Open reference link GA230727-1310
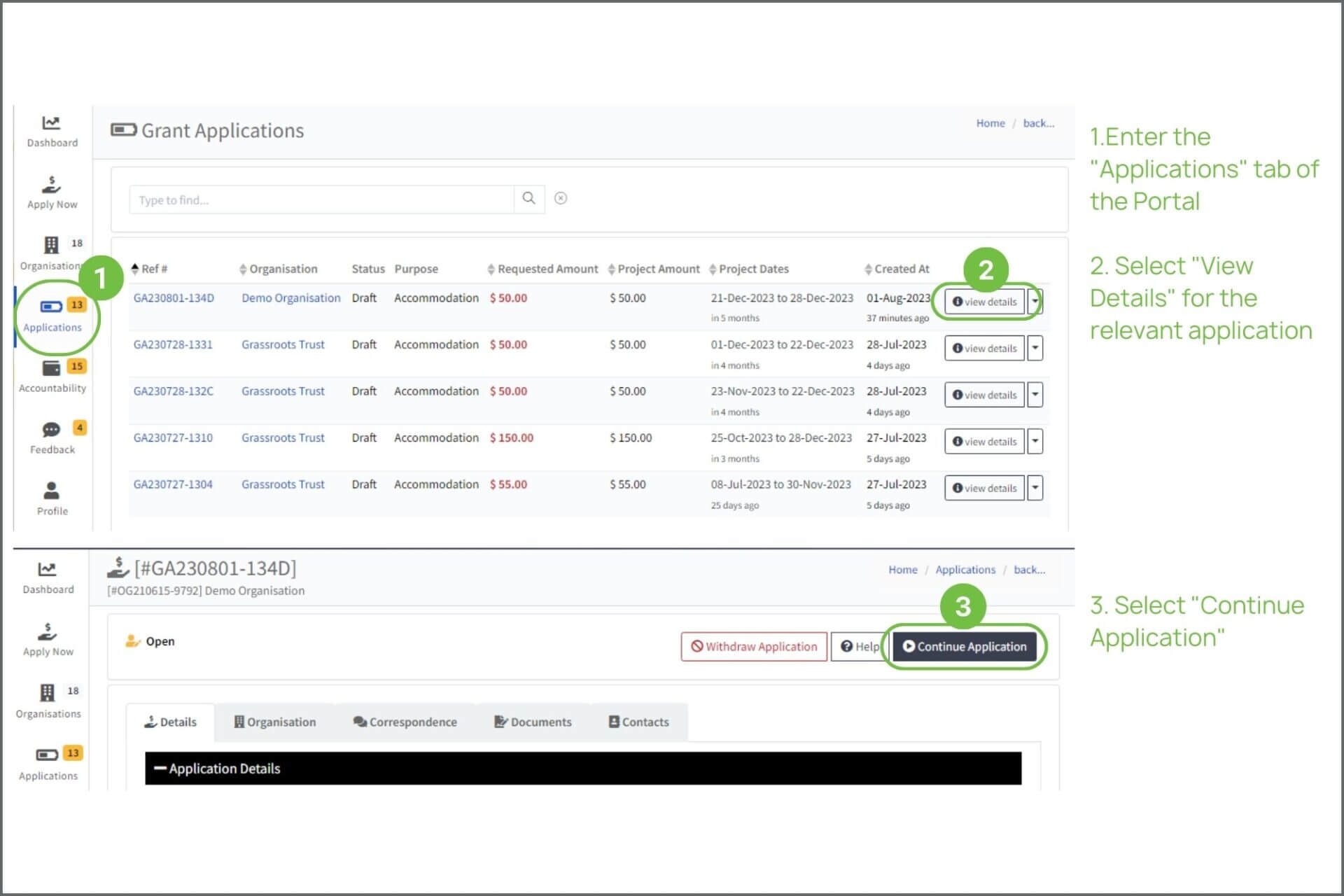The image size is (1344, 896). click(x=173, y=437)
